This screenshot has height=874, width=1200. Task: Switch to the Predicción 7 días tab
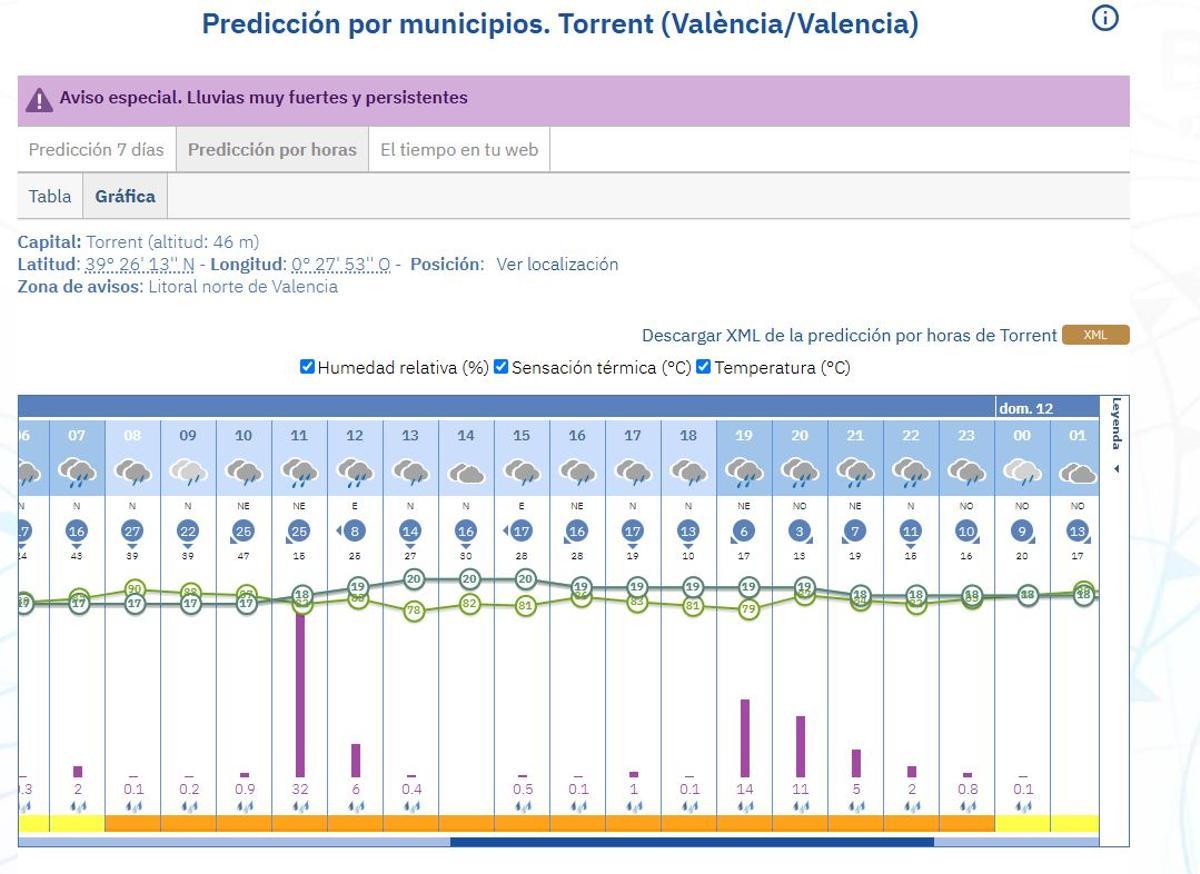click(94, 149)
